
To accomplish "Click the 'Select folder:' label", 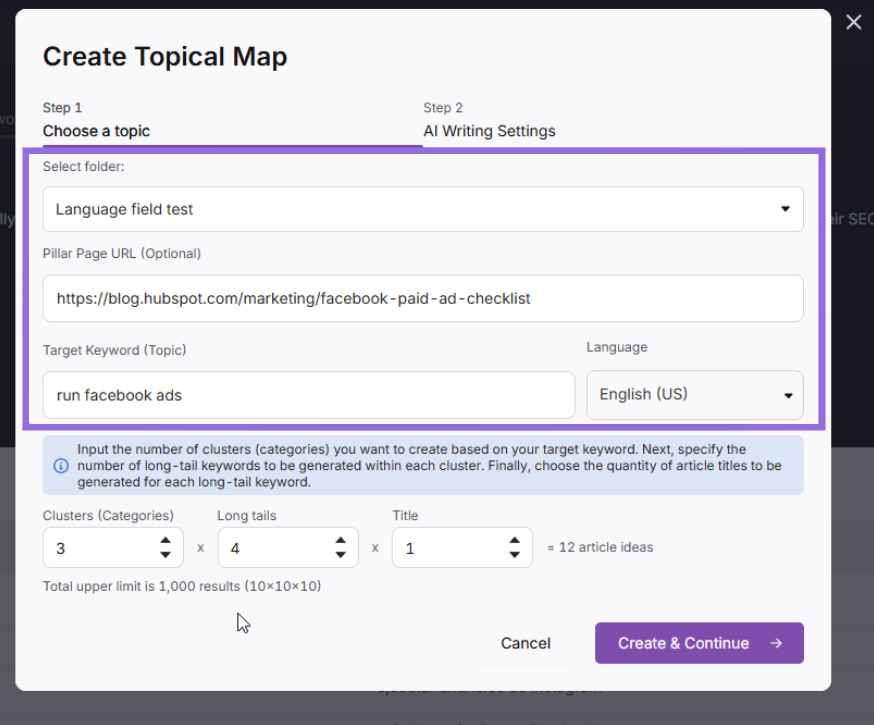I will (84, 166).
